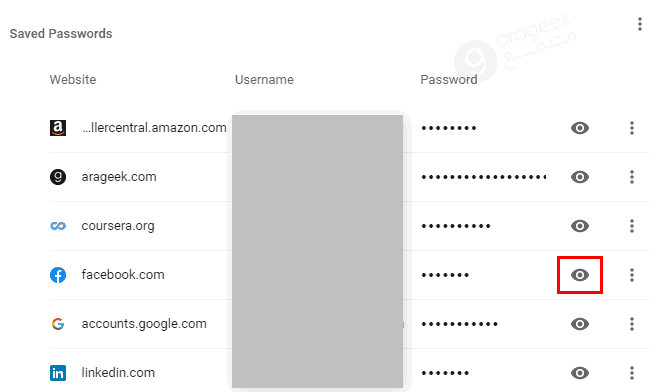The width and height of the screenshot is (664, 392).
Task: Show password for coursera.org
Action: [x=580, y=226]
